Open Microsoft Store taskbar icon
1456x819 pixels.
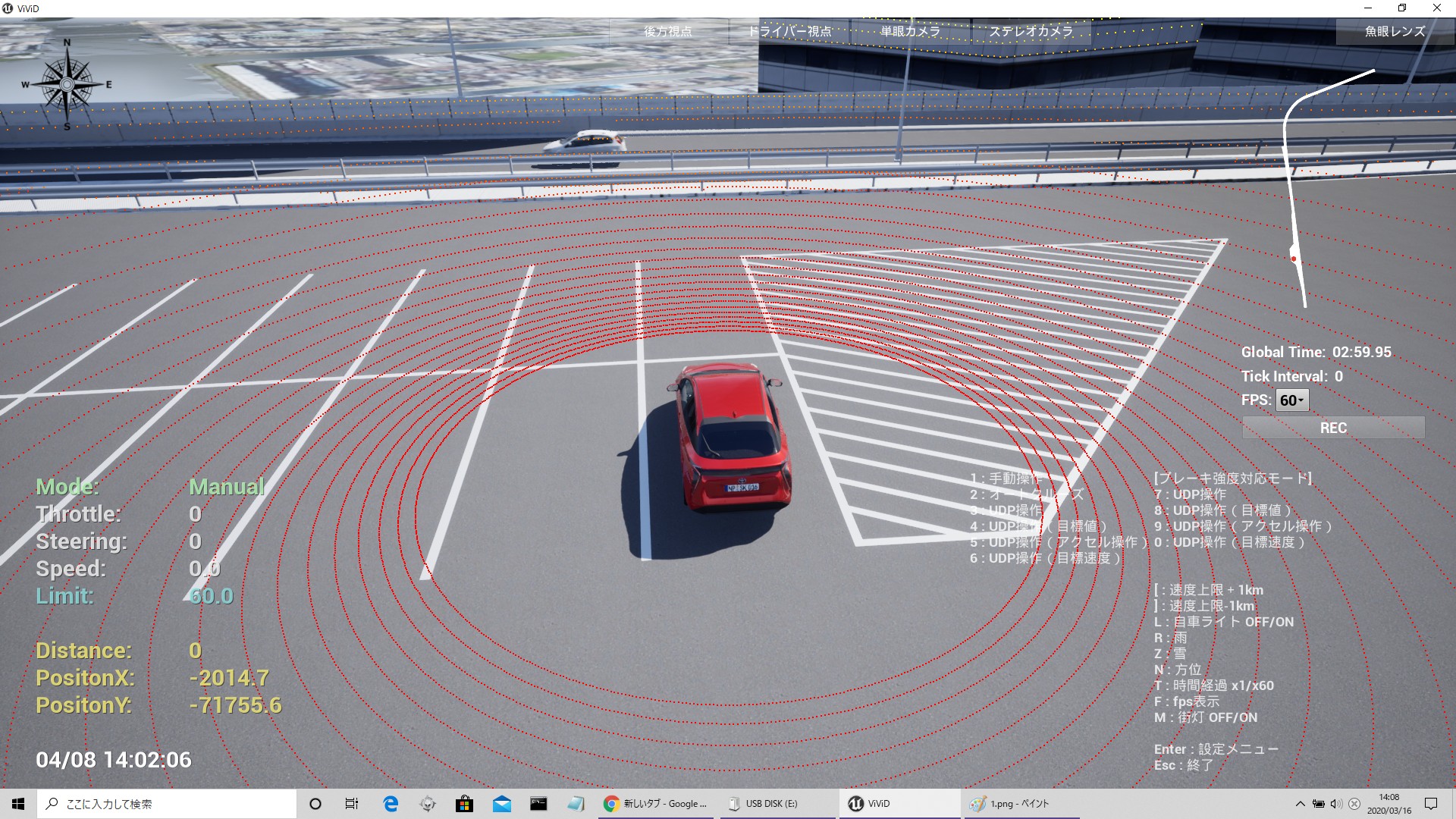pos(464,804)
